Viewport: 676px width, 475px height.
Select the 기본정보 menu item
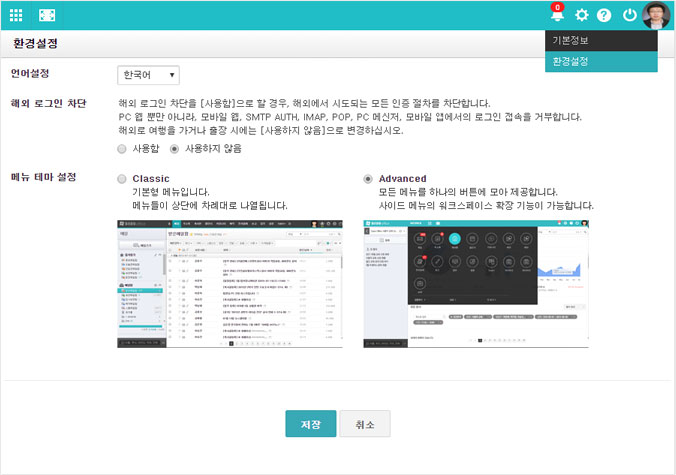click(x=601, y=41)
